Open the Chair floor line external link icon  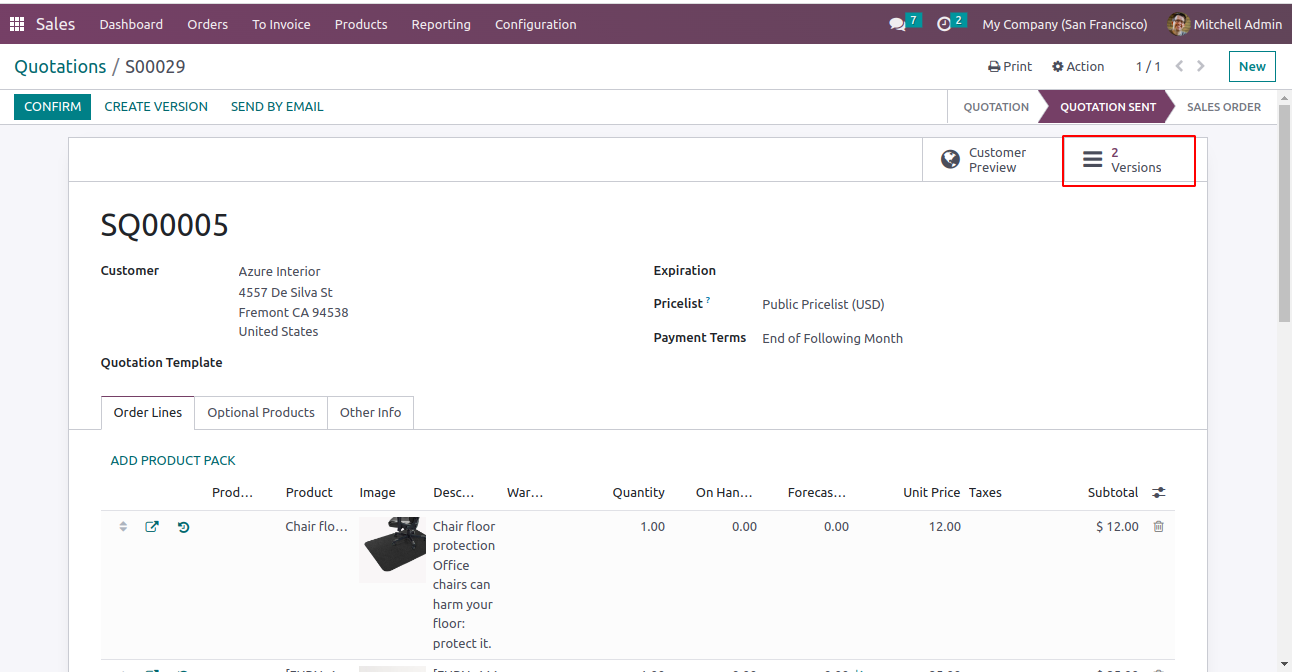(152, 526)
